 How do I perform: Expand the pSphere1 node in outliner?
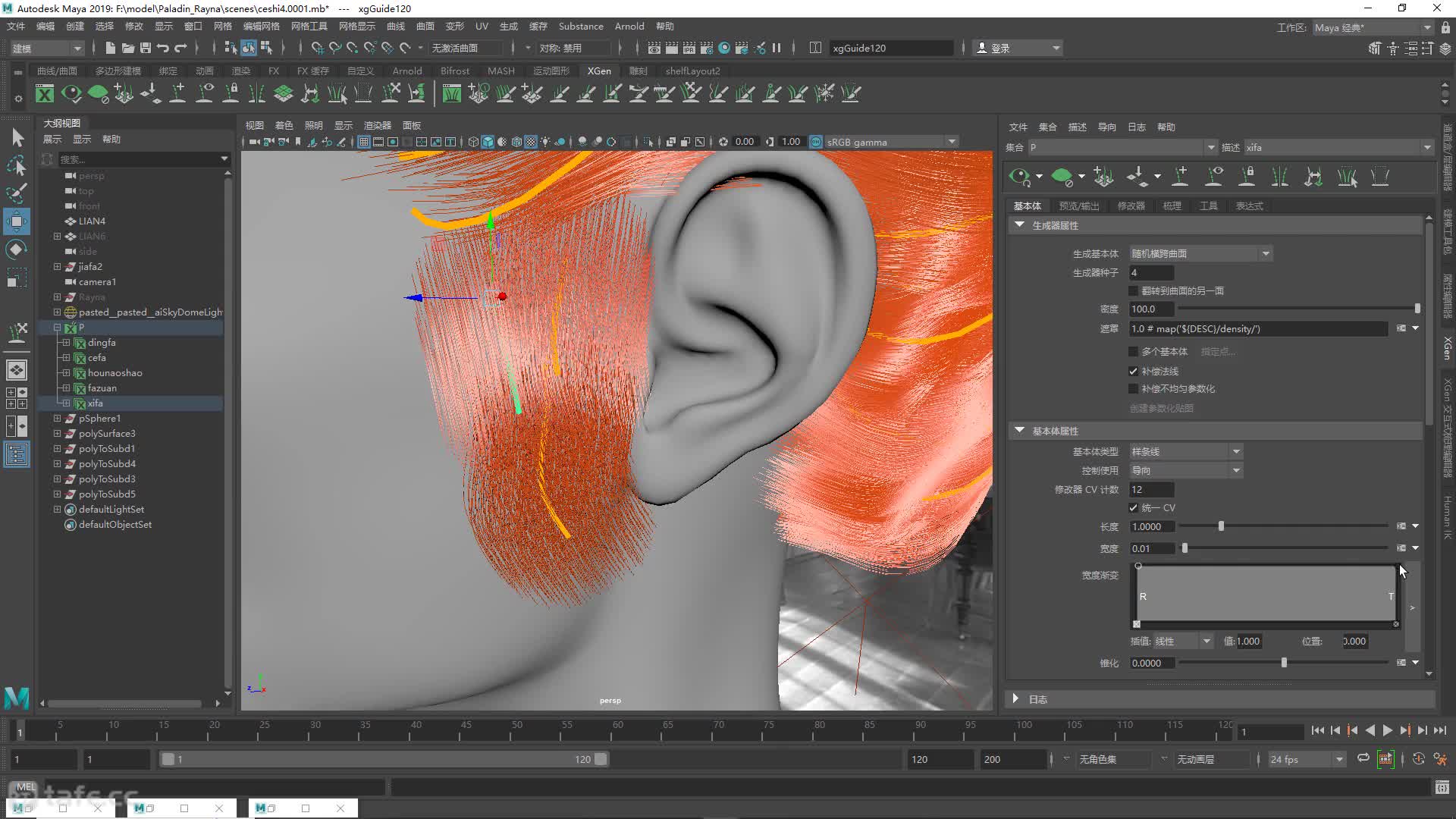[x=57, y=418]
